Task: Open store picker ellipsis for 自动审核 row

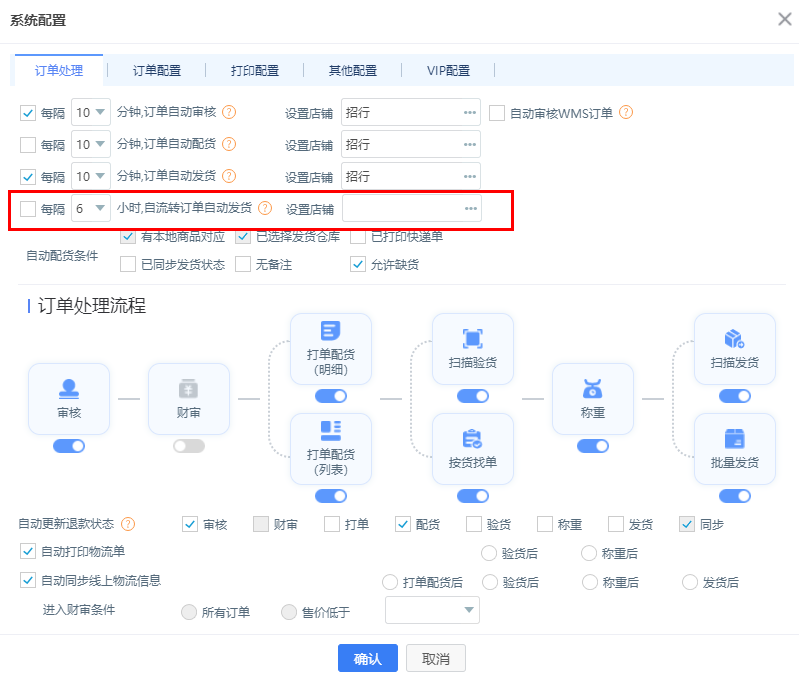Action: click(x=470, y=113)
